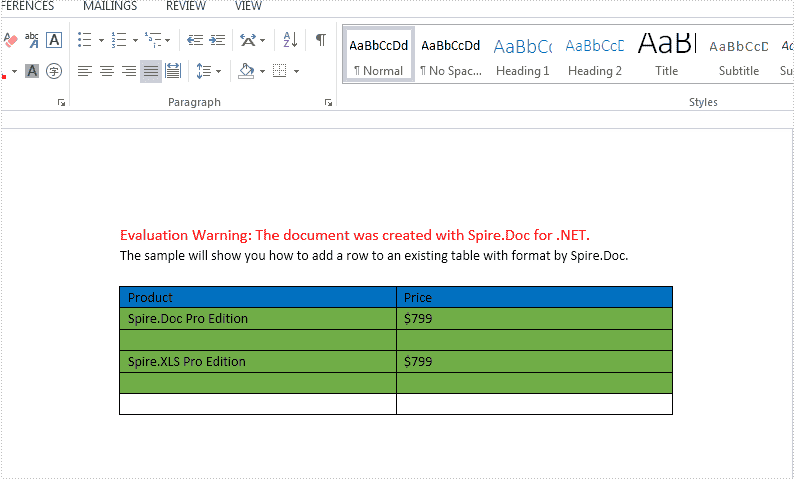Expand the bullets library dropdown

click(101, 40)
